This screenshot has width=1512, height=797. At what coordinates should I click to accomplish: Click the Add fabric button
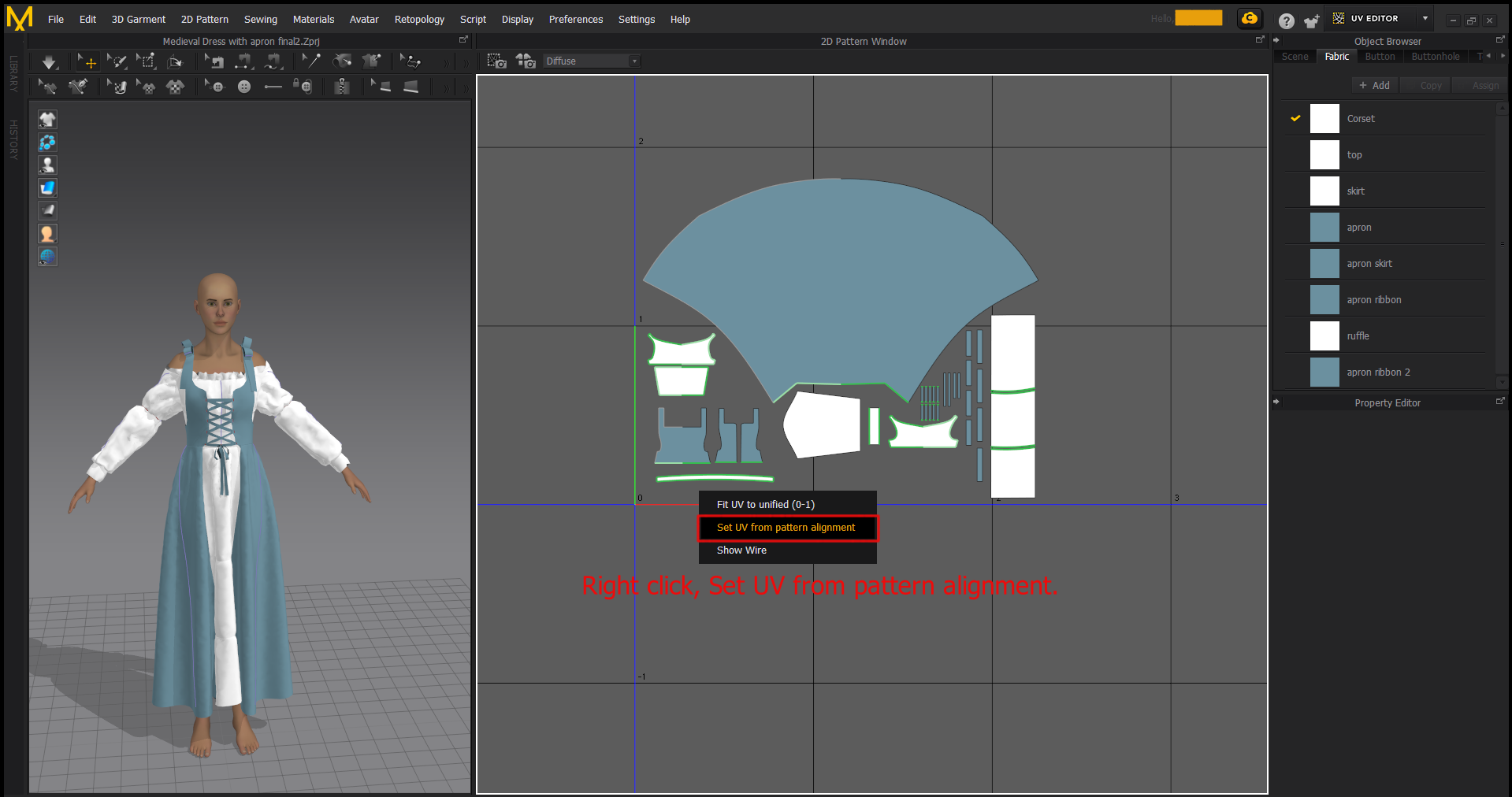tap(1374, 85)
